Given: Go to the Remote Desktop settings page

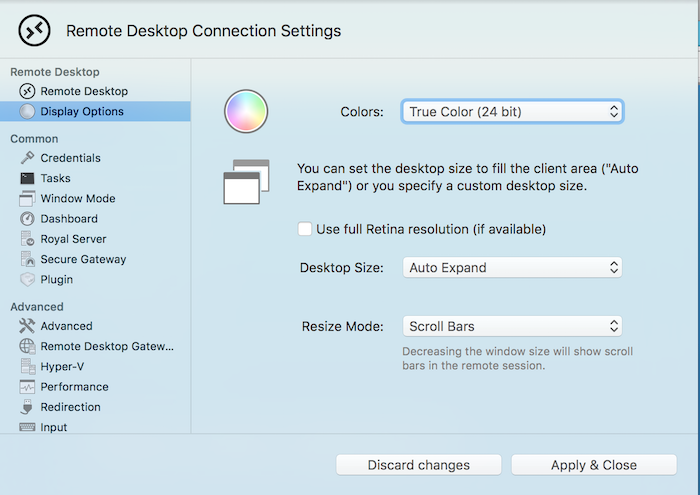Looking at the screenshot, I should pyautogui.click(x=84, y=91).
